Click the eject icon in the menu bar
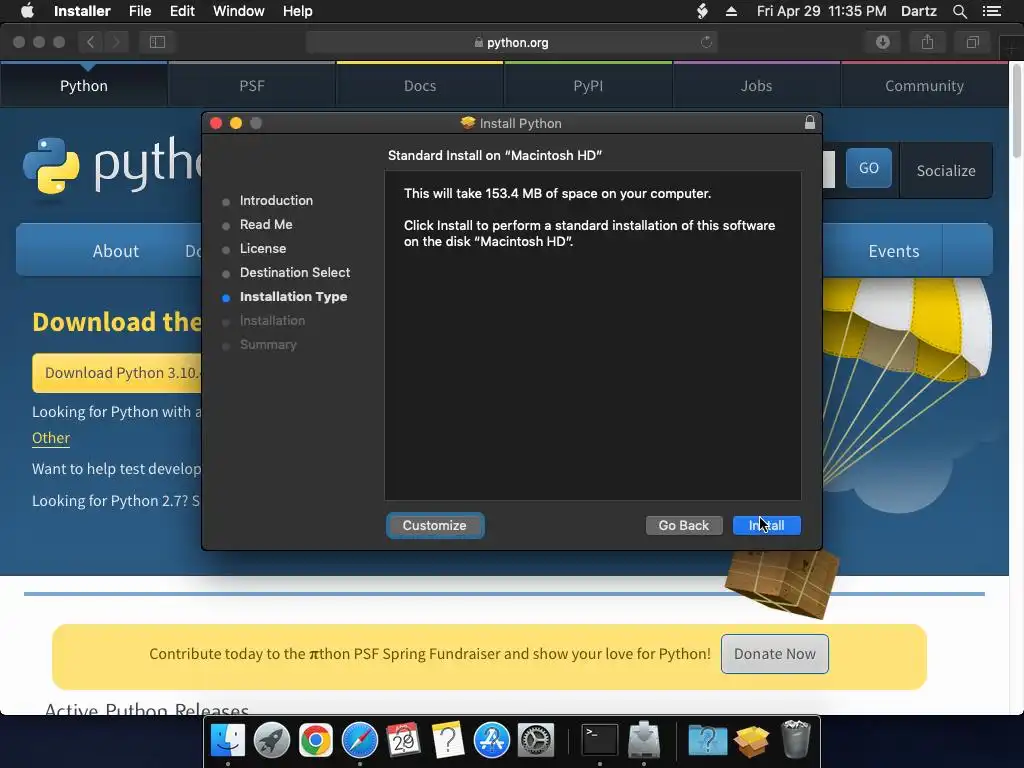The width and height of the screenshot is (1024, 768). point(731,11)
